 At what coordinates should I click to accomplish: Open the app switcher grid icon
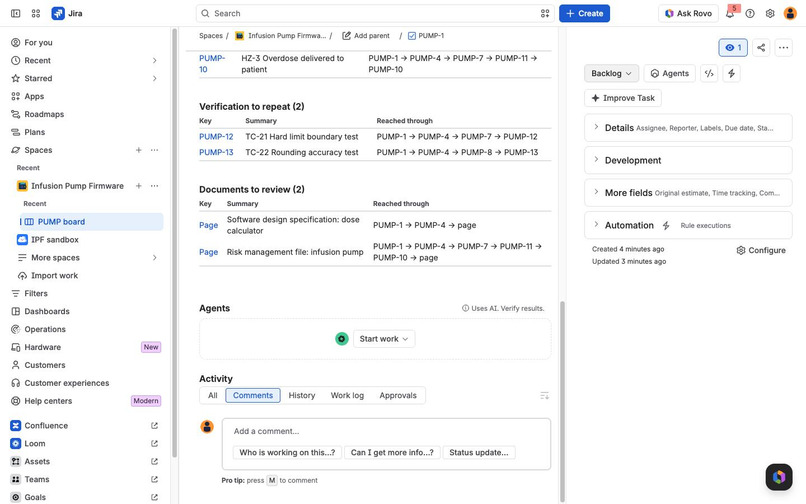pos(35,13)
